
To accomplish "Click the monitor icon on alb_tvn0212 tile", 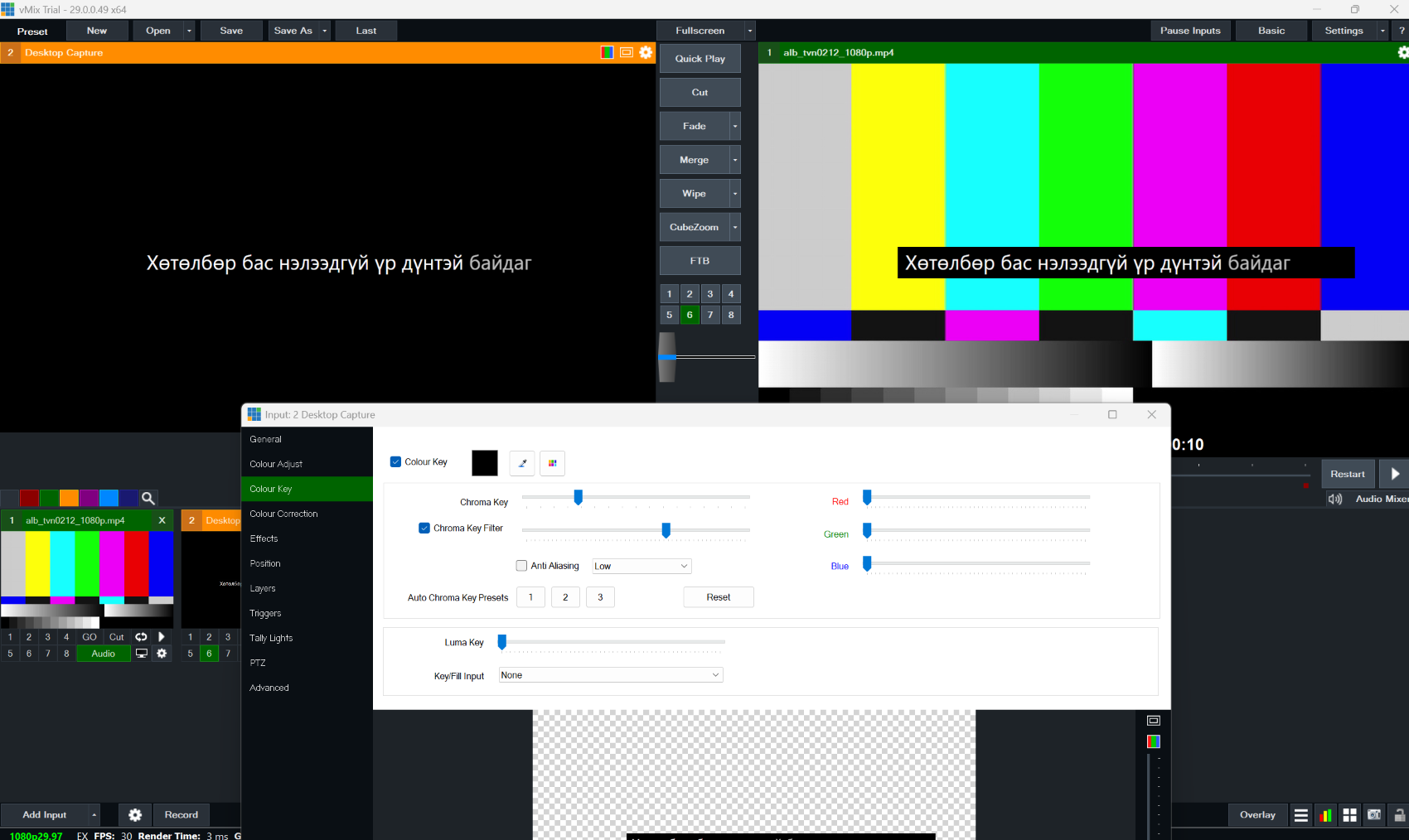I will click(x=141, y=654).
